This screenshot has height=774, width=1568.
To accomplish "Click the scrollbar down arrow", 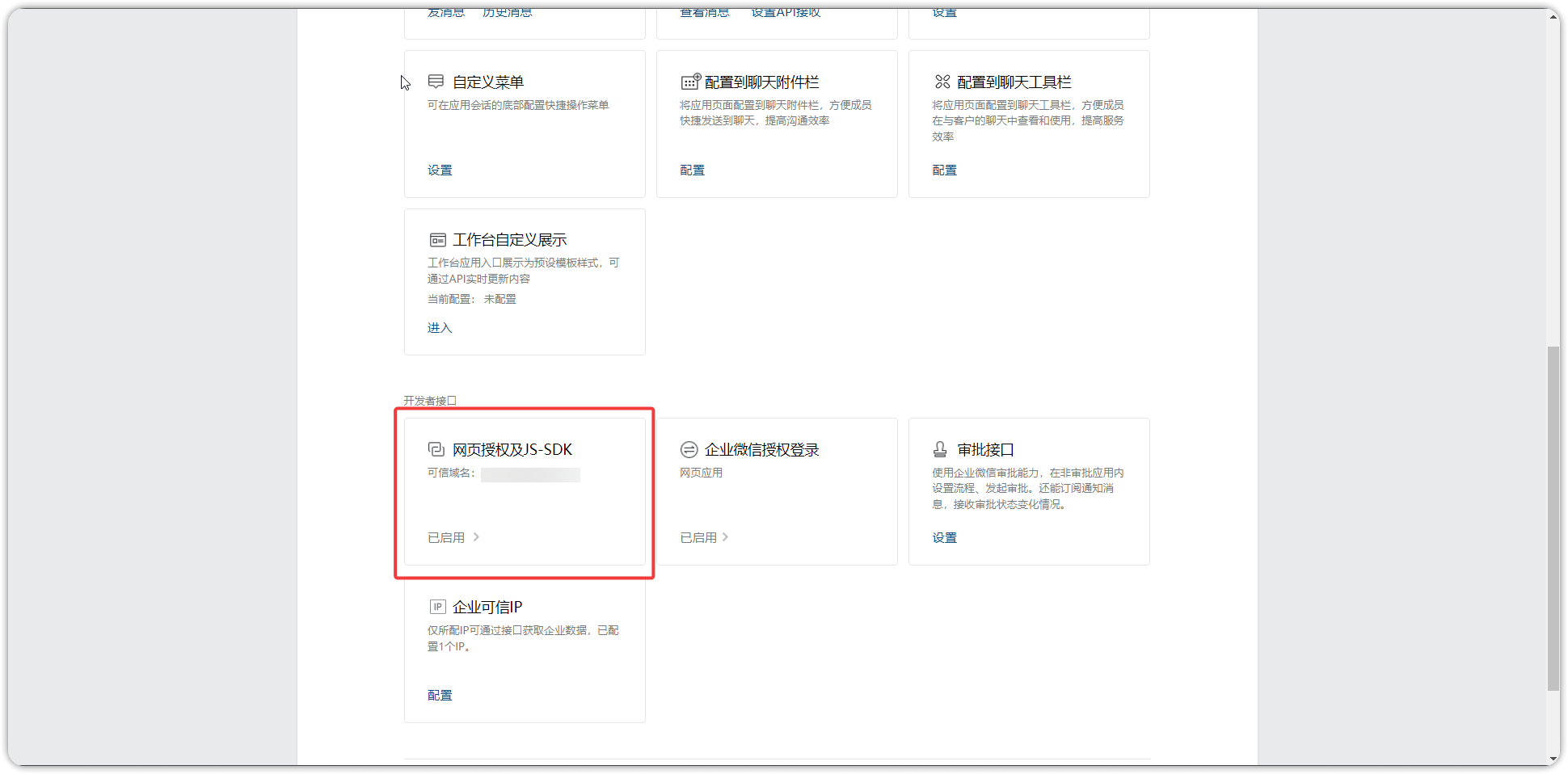I will coord(1553,759).
